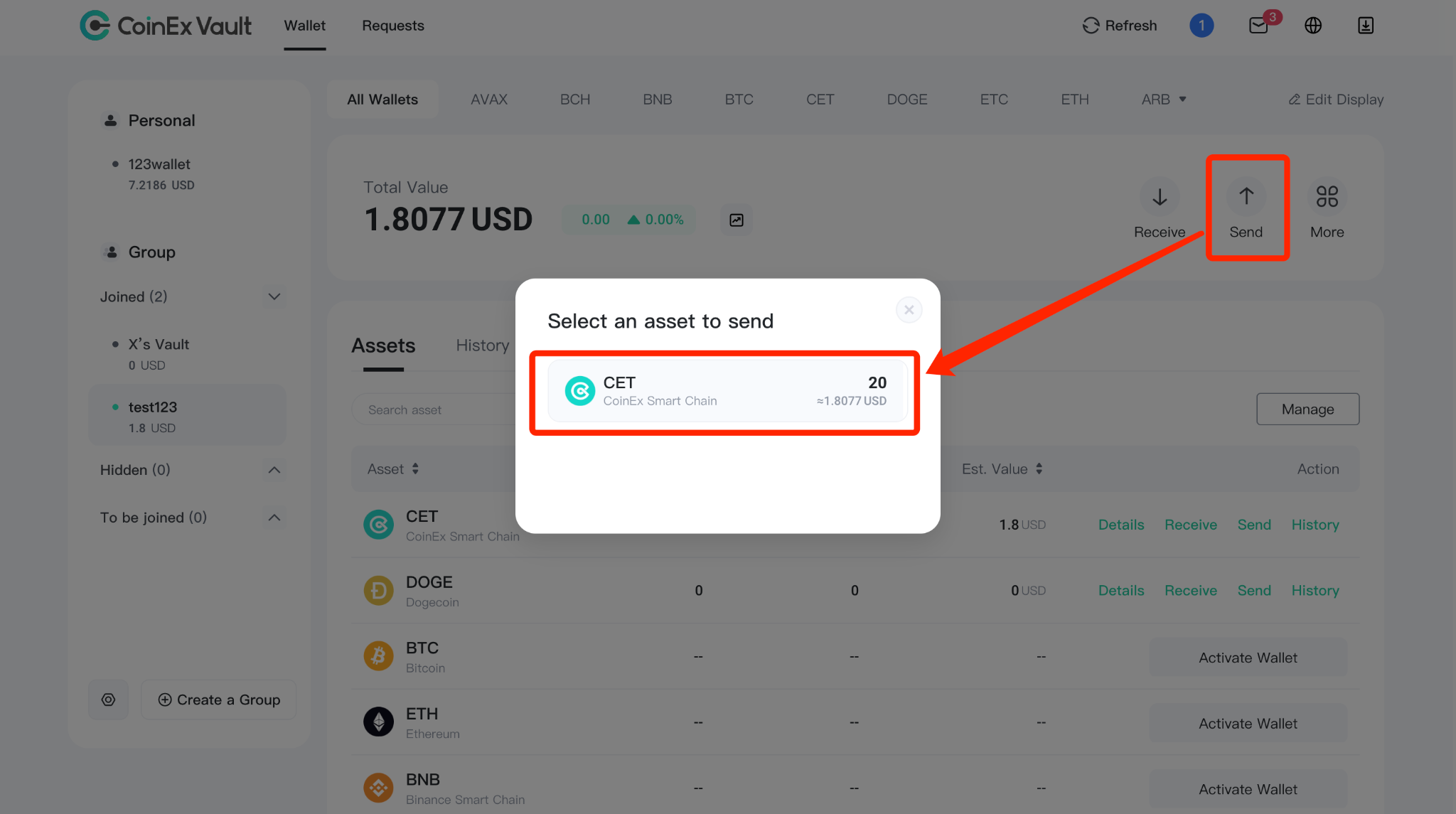Screen dimensions: 1456x814
Task: Click the download app icon in header
Action: tap(1365, 26)
